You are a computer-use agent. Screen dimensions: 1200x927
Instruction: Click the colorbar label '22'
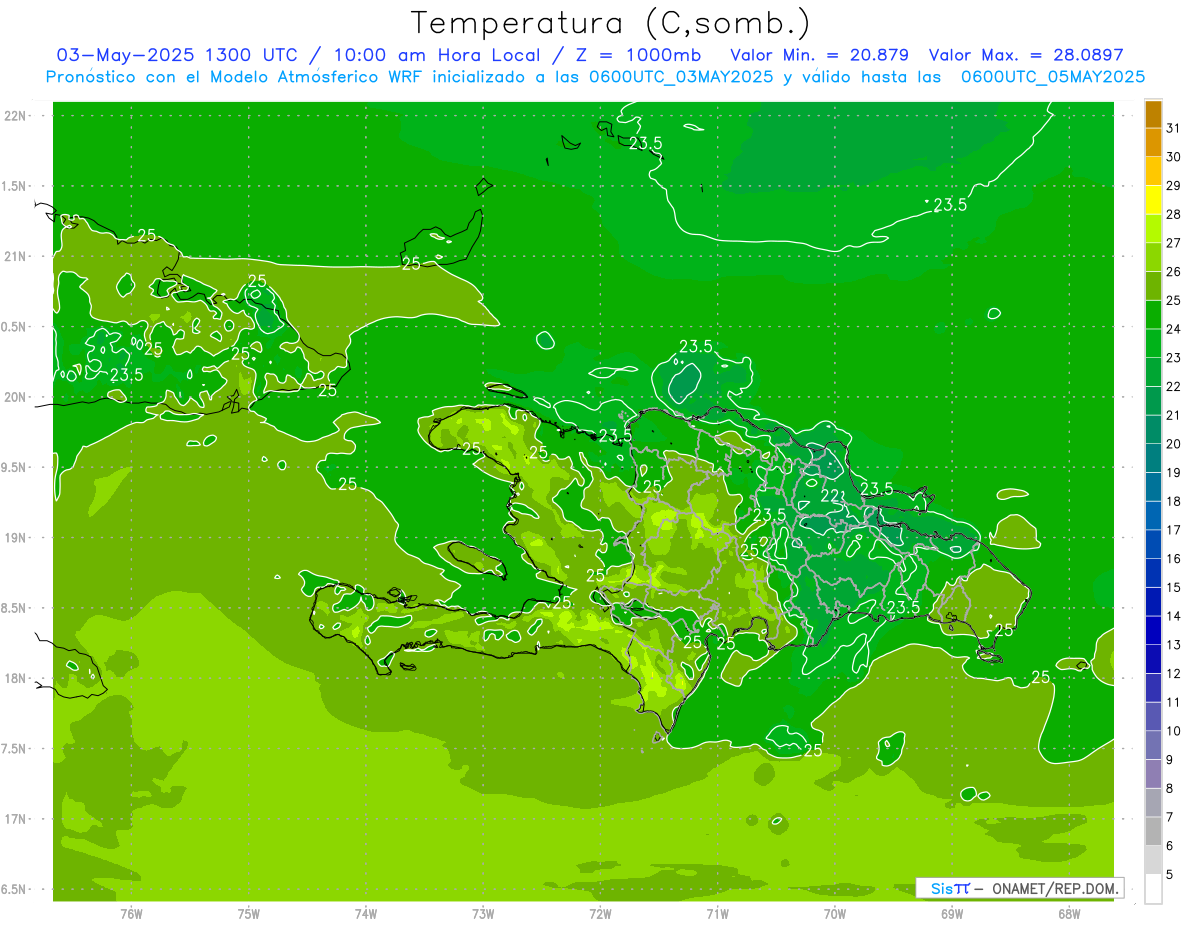1174,387
